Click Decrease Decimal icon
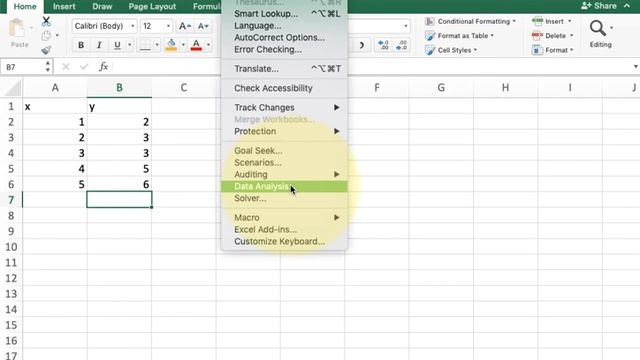This screenshot has height=360, width=640. coord(402,45)
